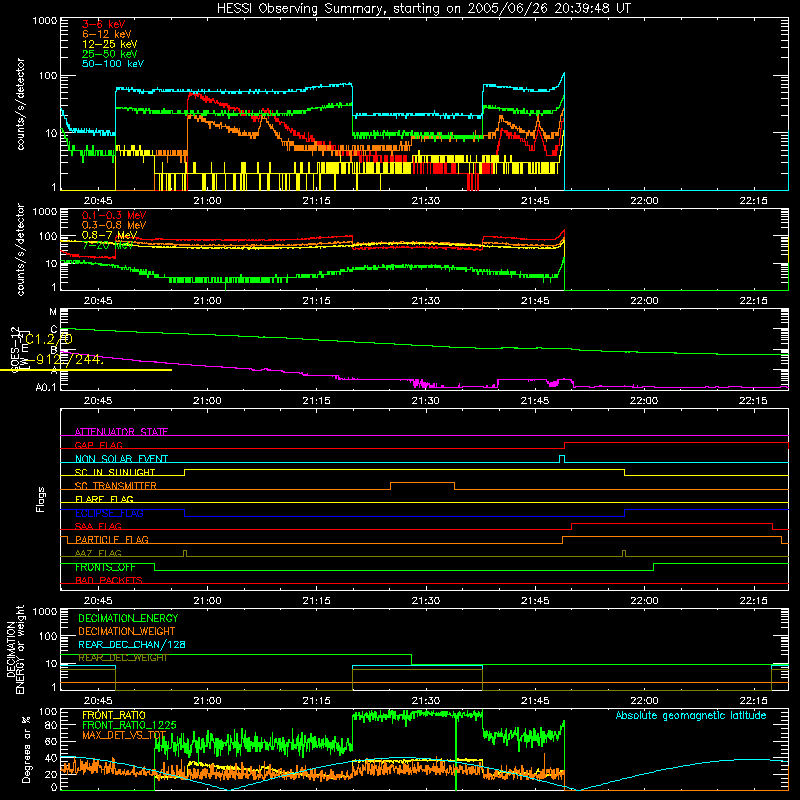Screen dimensions: 800x800
Task: Select the 3-6 keV legend label
Action: 103,24
